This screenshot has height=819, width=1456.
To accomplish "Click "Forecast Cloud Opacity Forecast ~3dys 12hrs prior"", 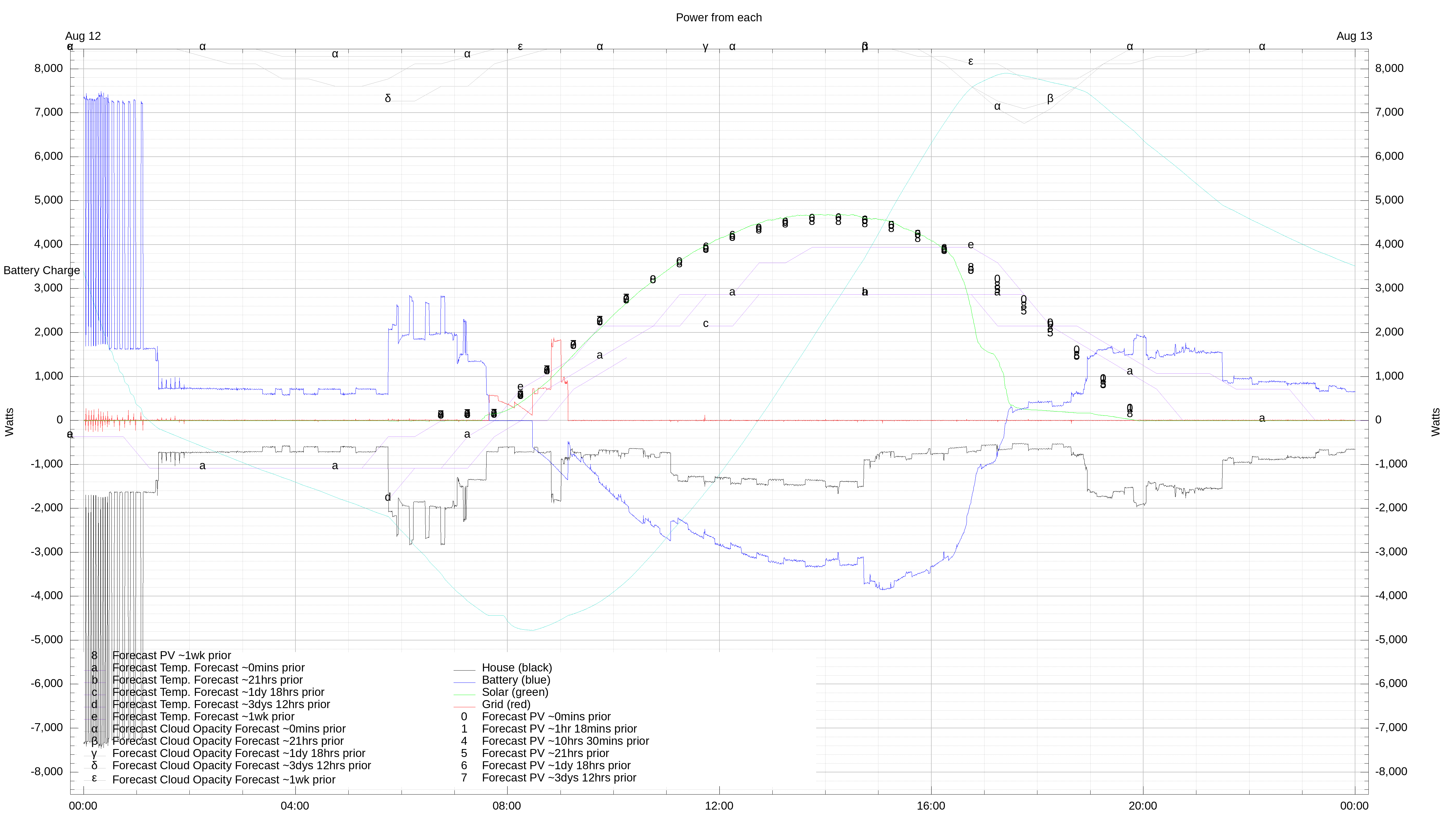I will click(x=241, y=765).
